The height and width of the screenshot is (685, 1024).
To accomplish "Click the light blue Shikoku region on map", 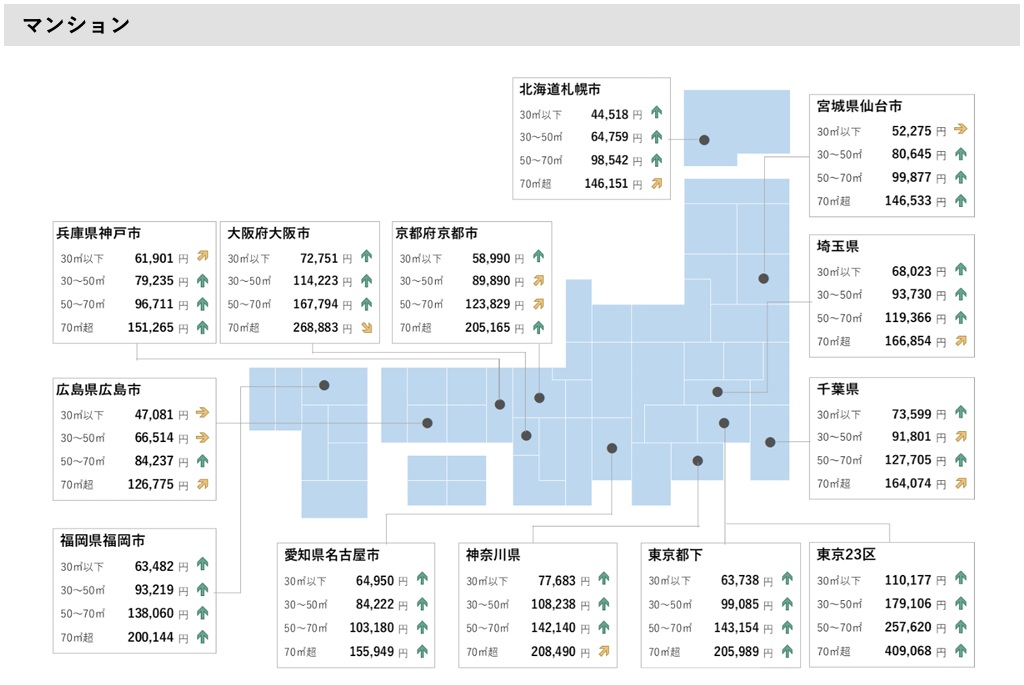I will 446,480.
